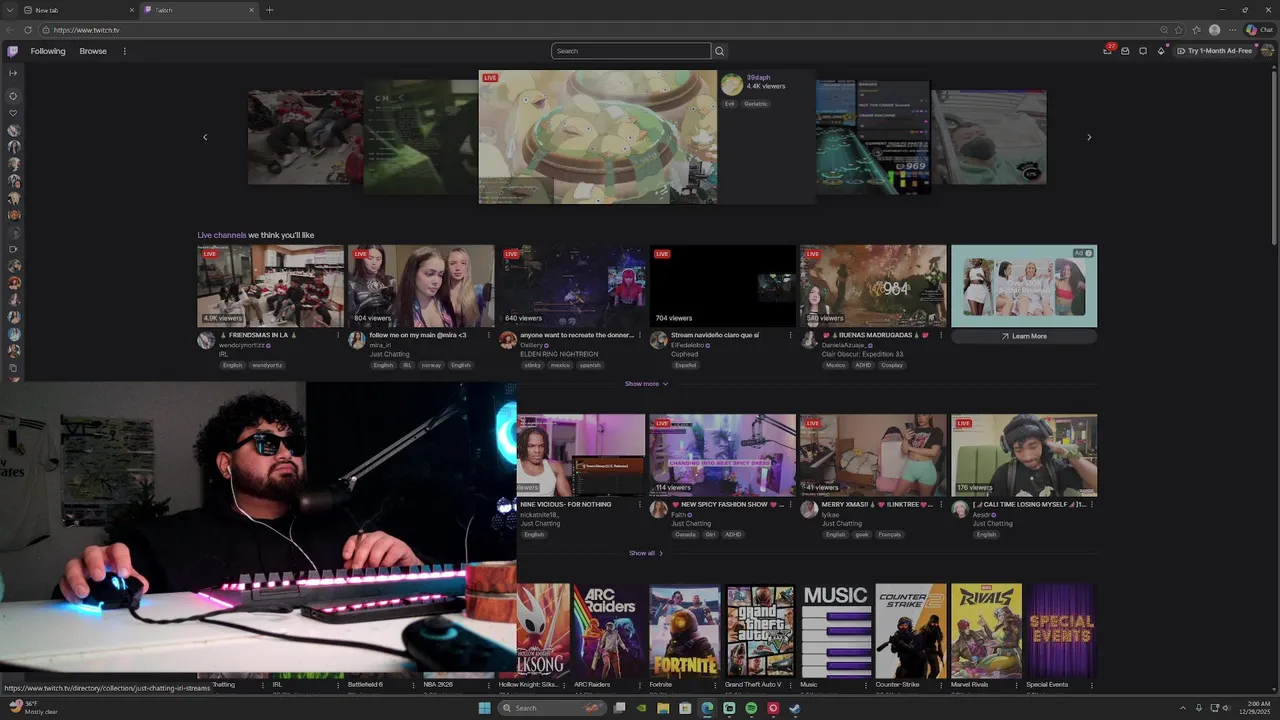Reload the page with the refresh icon
1280x720 pixels.
coord(28,30)
